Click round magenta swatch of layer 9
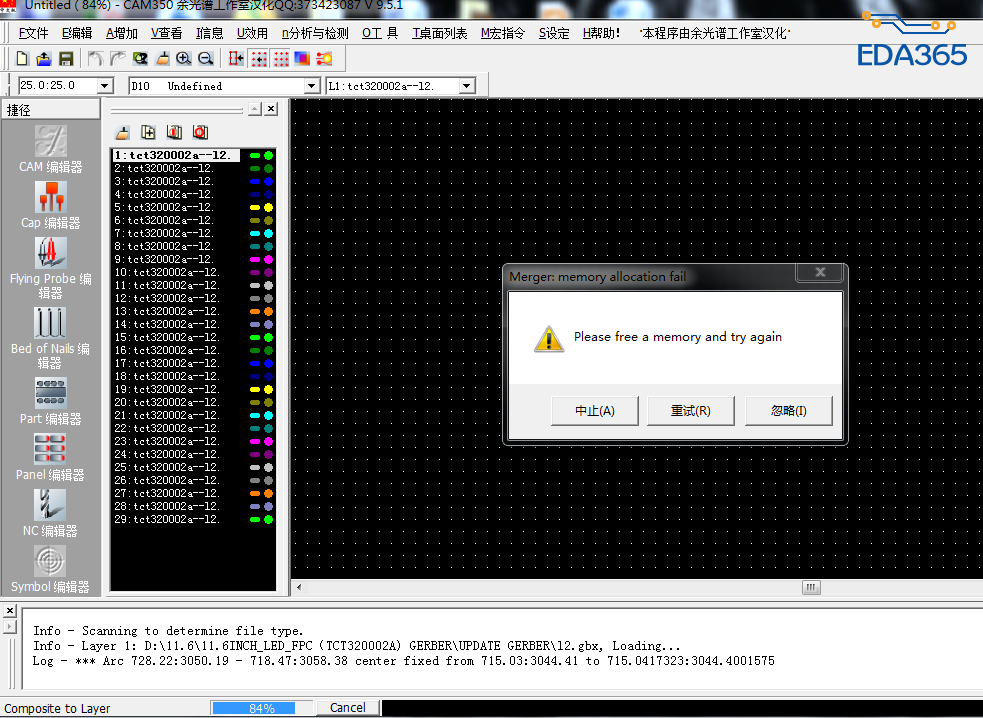This screenshot has height=718, width=983. point(268,260)
